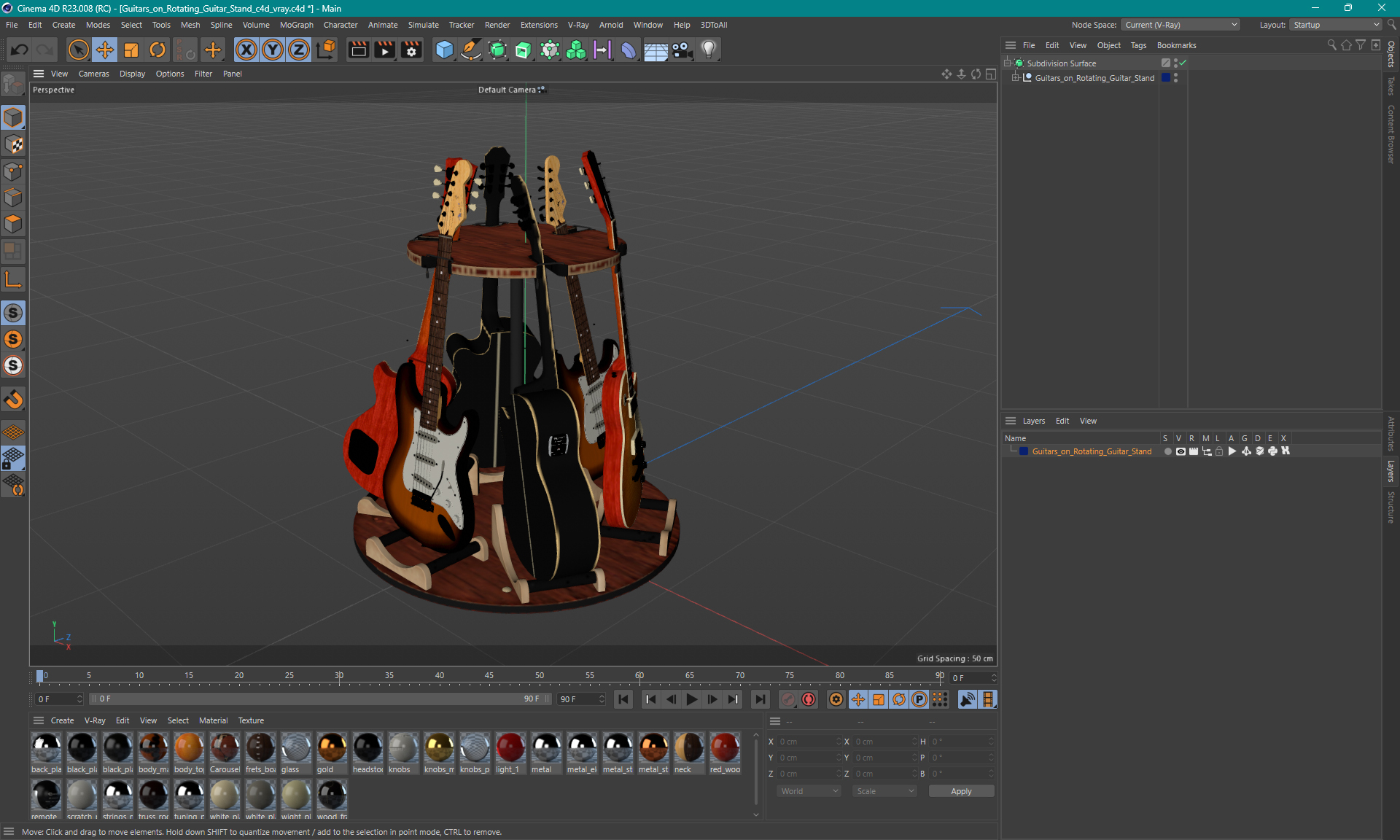This screenshot has width=1400, height=840.
Task: Click the Play button in timeline
Action: (x=691, y=699)
